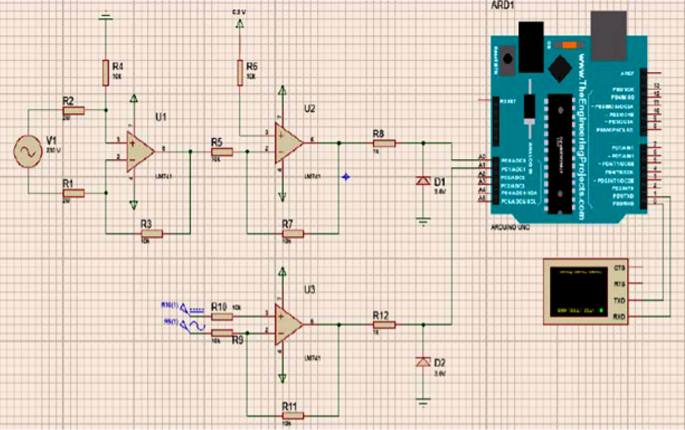Viewport: 685px width, 430px height.
Task: Select the V1 AC voltage source symbol
Action: (x=28, y=152)
